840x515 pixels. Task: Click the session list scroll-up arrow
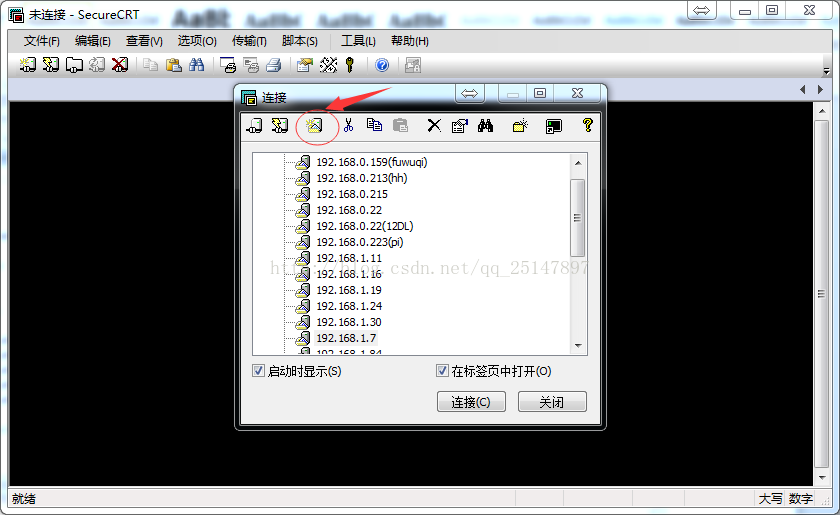click(578, 162)
